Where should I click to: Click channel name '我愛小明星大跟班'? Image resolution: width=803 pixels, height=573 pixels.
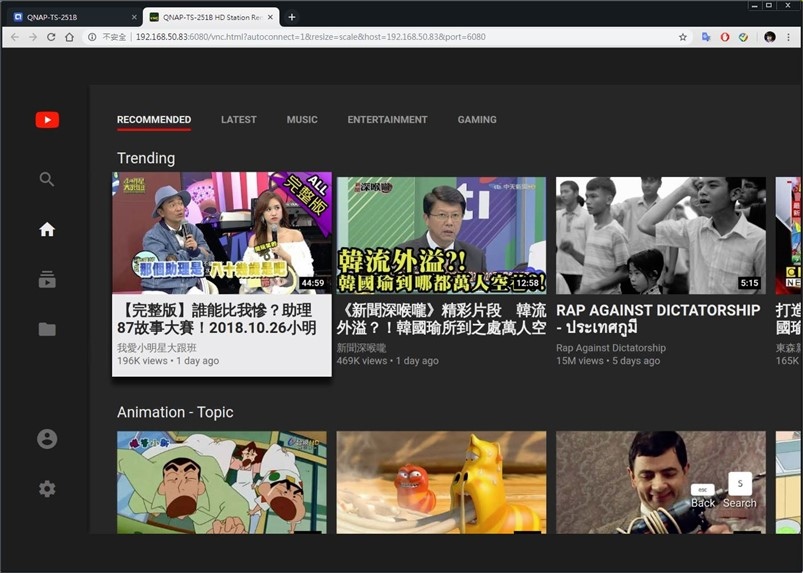click(157, 348)
